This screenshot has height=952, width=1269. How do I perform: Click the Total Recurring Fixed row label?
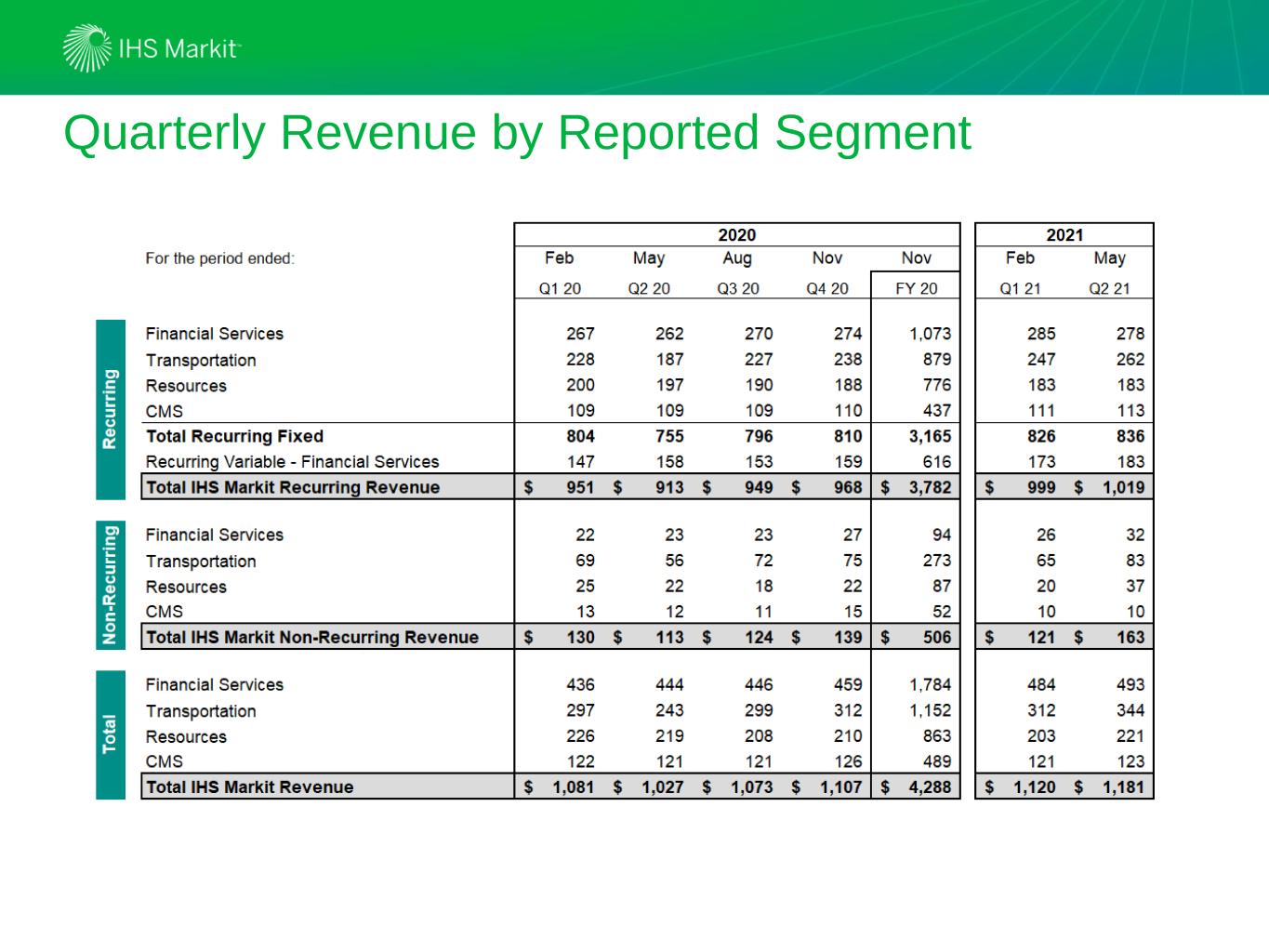(x=234, y=436)
